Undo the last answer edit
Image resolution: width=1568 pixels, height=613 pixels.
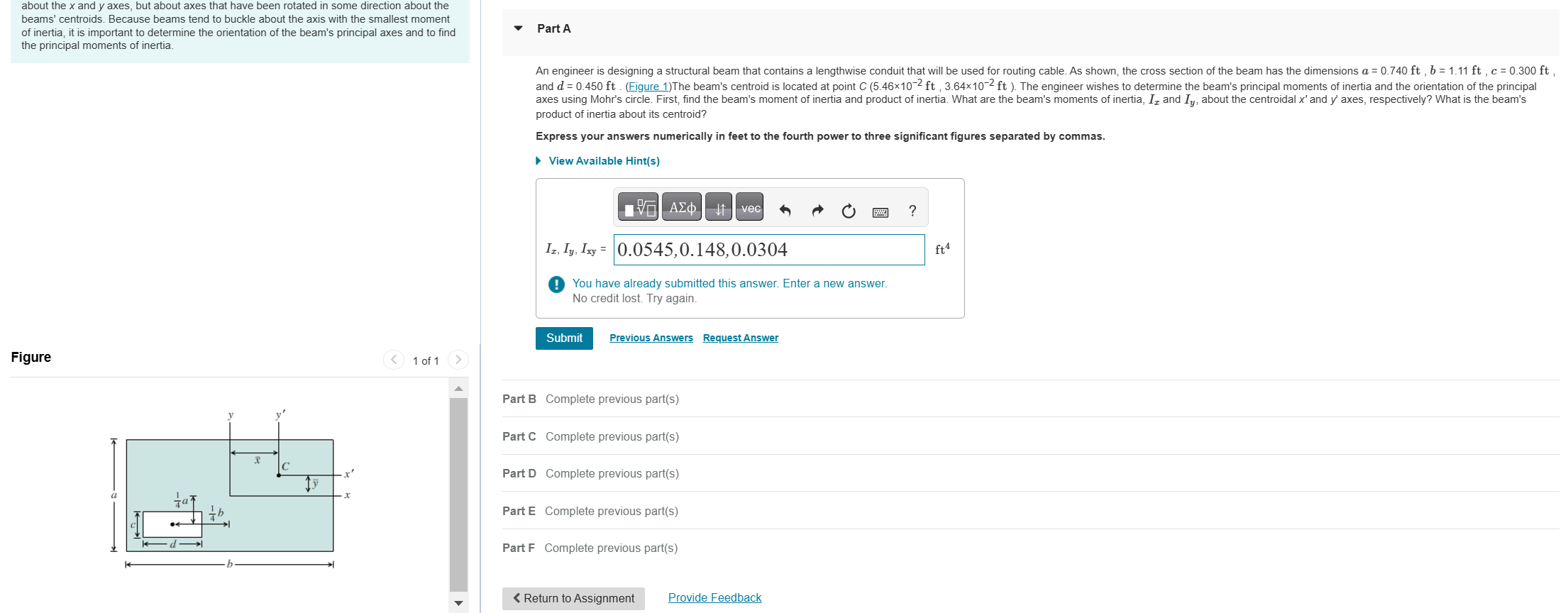point(785,210)
